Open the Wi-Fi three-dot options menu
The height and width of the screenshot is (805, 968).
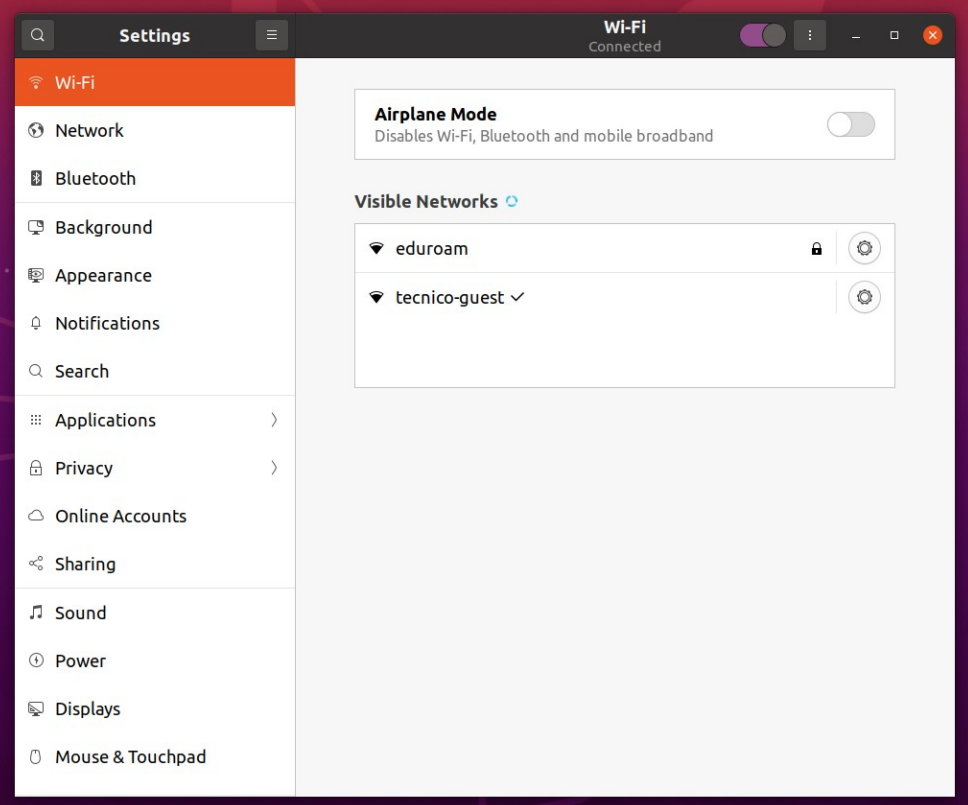pos(809,35)
